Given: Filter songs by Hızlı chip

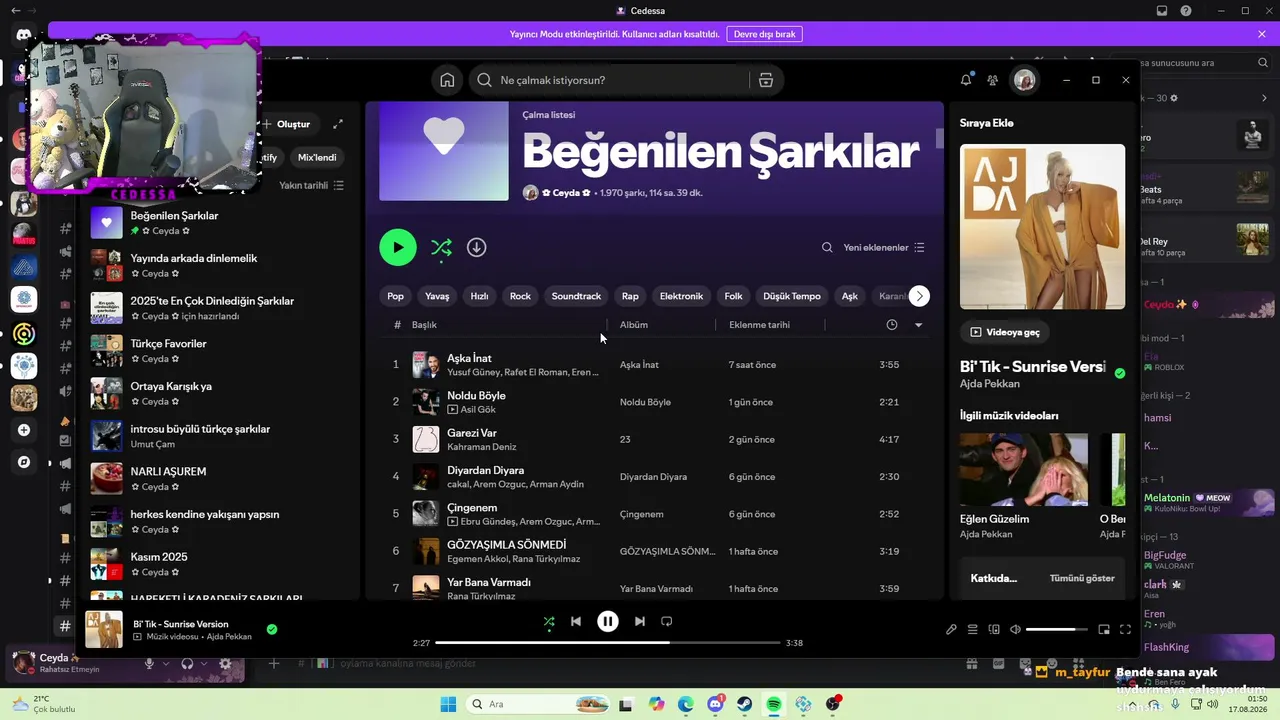Looking at the screenshot, I should (480, 296).
